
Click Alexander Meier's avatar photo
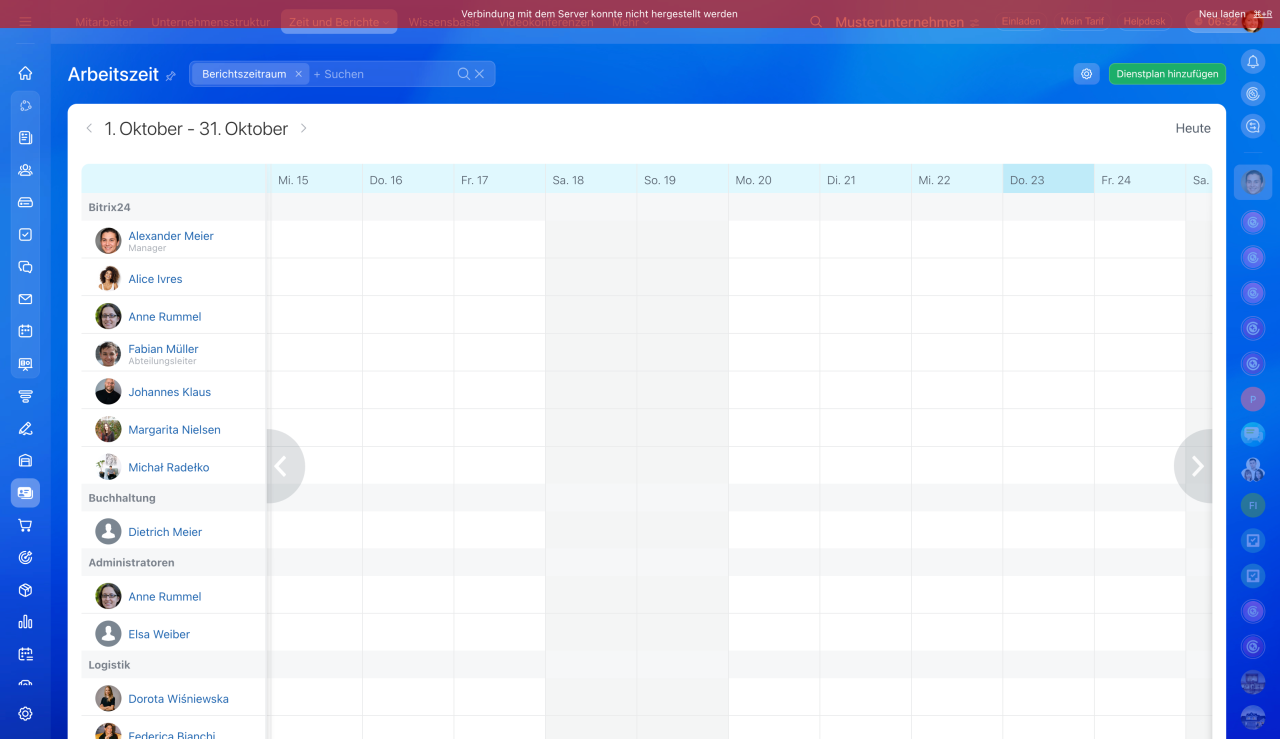pyautogui.click(x=108, y=241)
